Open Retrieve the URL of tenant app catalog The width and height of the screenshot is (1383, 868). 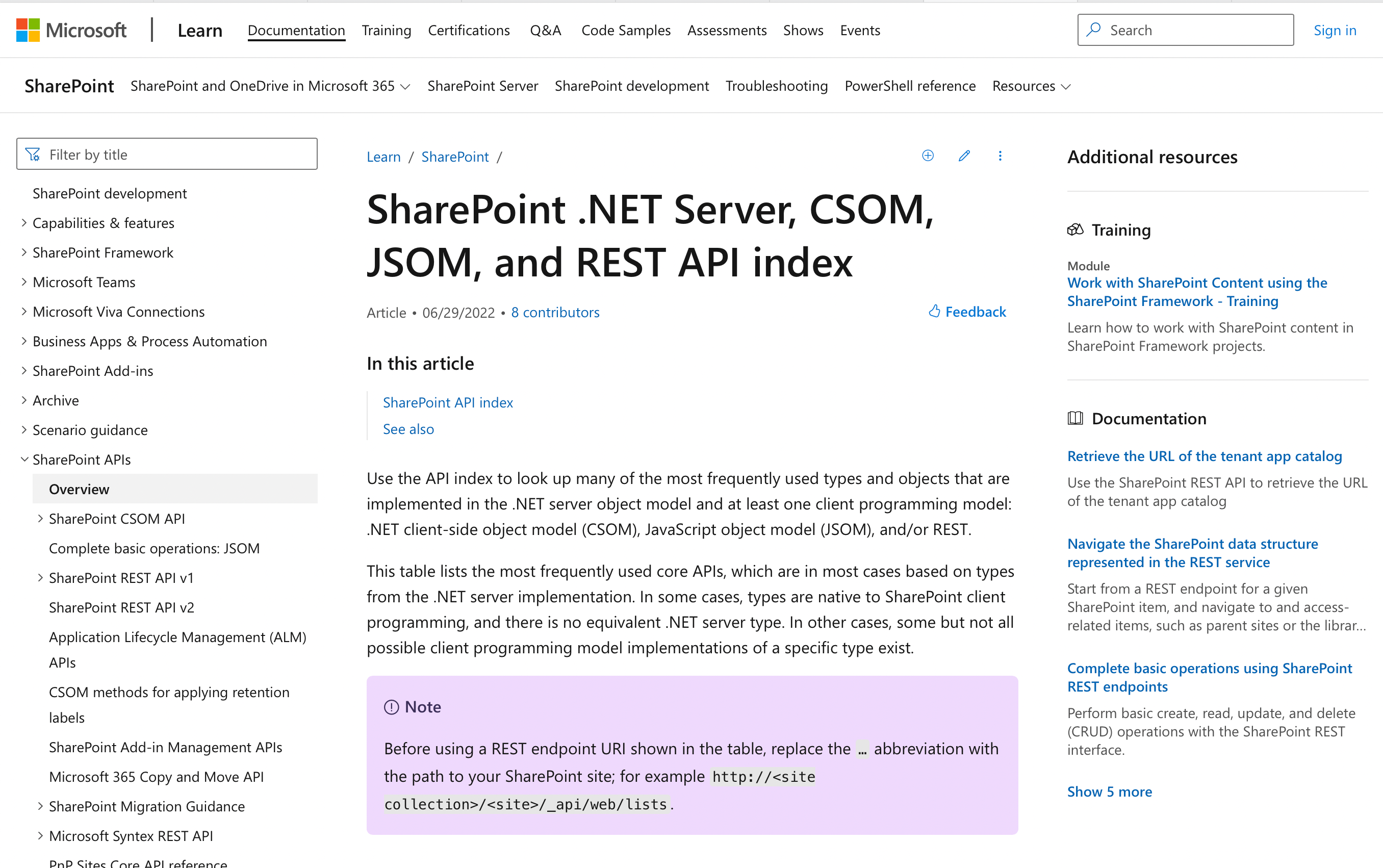(x=1204, y=456)
